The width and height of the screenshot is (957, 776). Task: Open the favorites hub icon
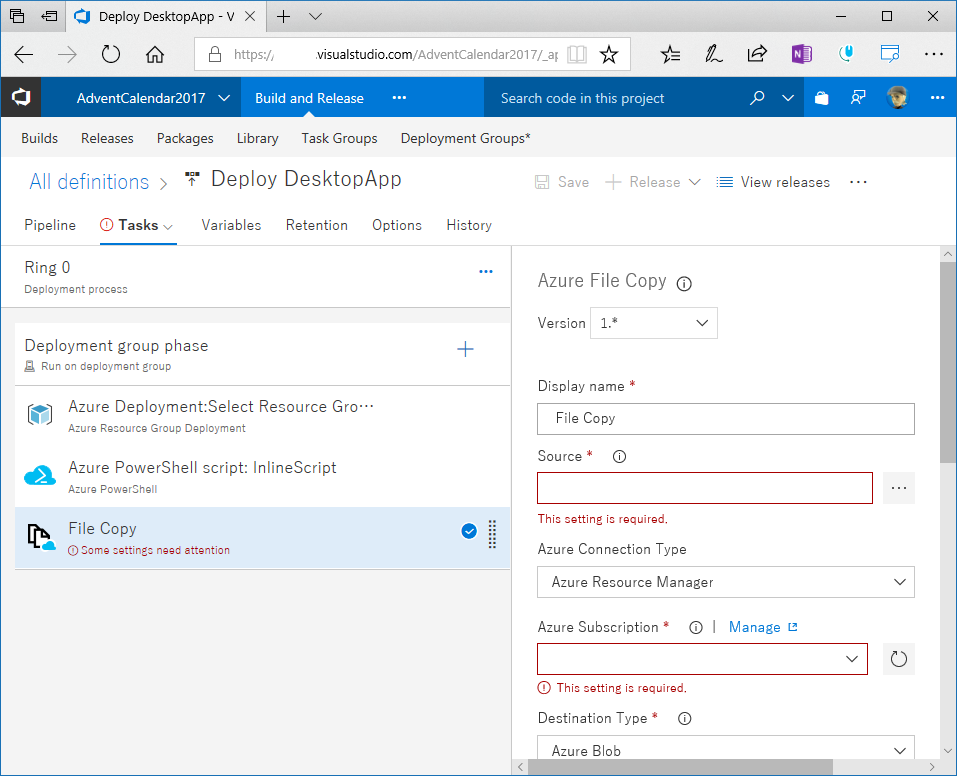click(x=670, y=55)
